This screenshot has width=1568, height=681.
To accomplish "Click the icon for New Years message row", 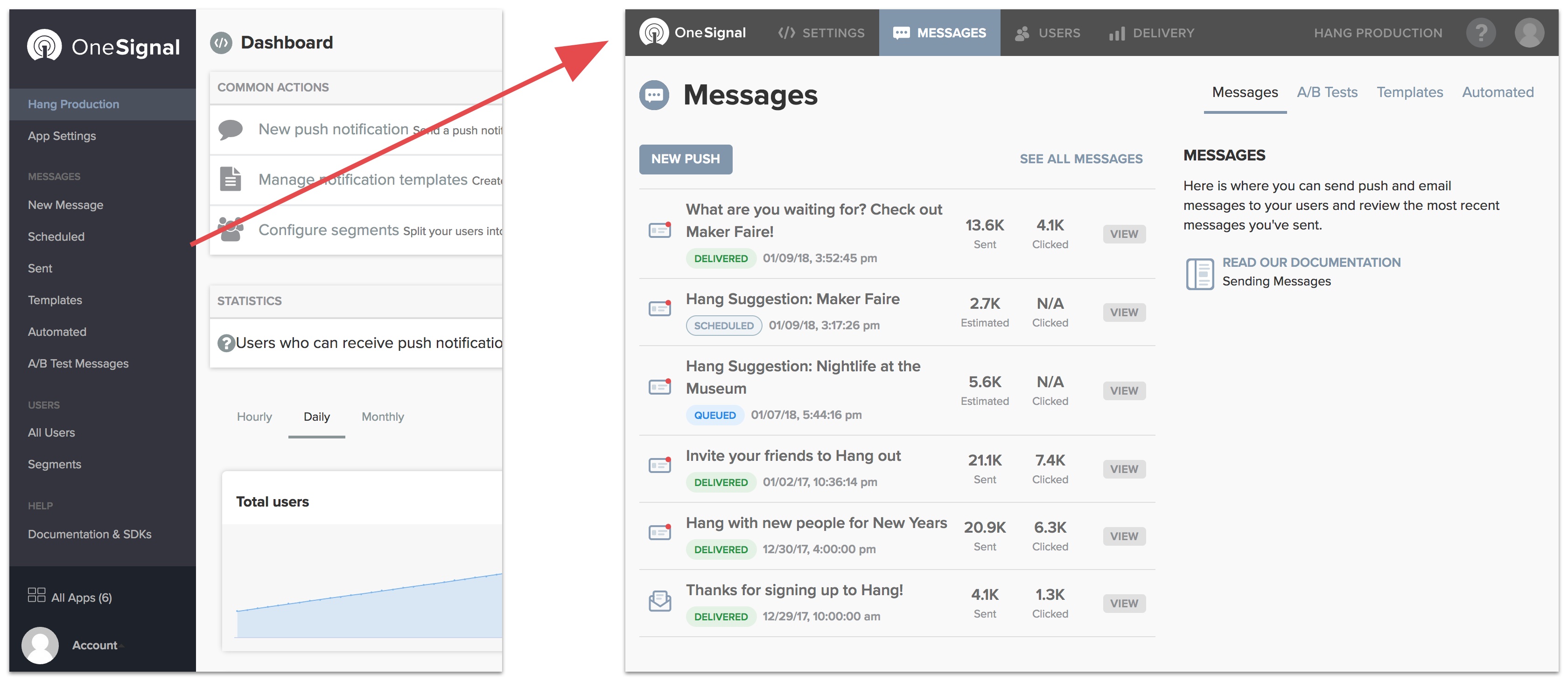I will coord(660,533).
